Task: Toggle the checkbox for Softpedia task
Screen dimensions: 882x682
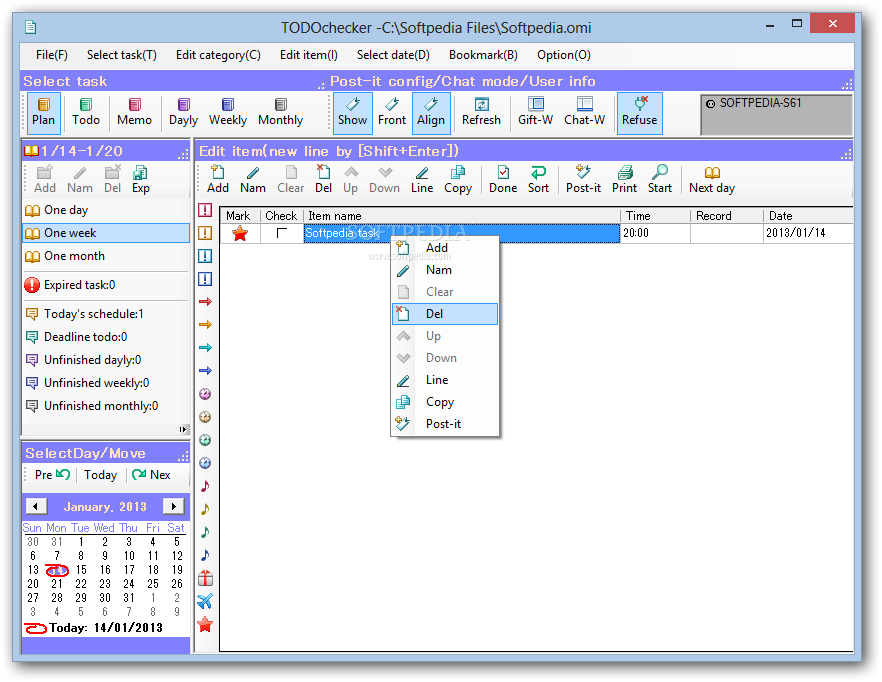Action: point(282,233)
